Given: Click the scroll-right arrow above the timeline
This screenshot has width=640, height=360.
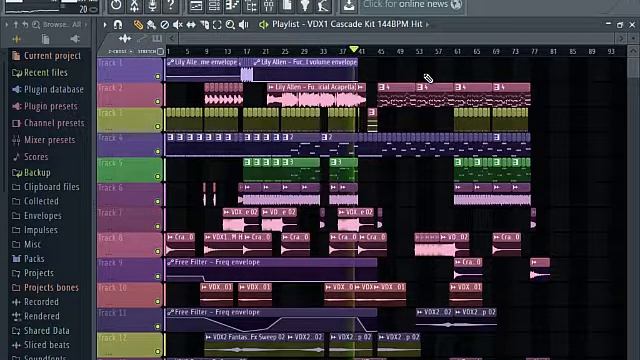Looking at the screenshot, I should (621, 39).
